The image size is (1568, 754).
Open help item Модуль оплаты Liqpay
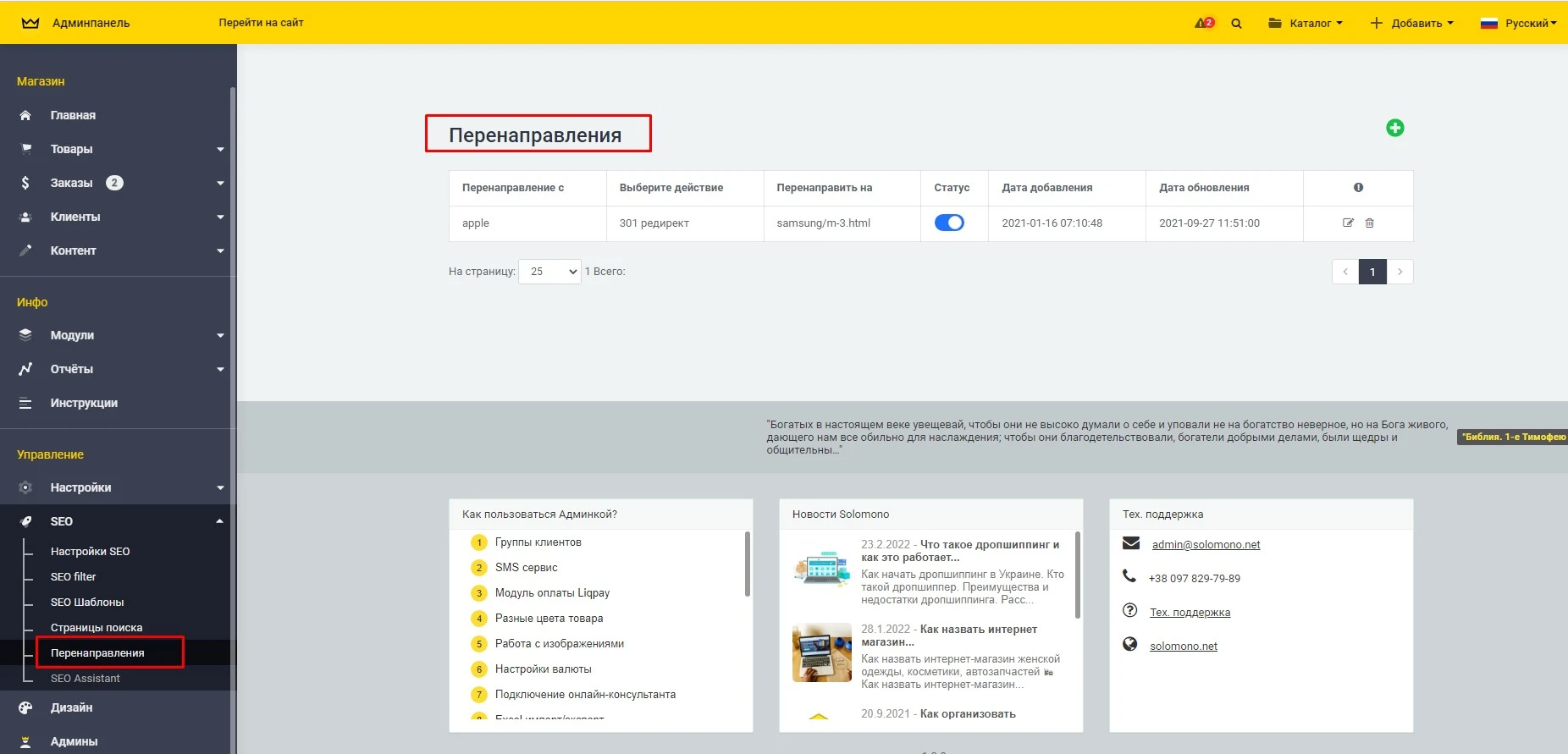(x=552, y=593)
